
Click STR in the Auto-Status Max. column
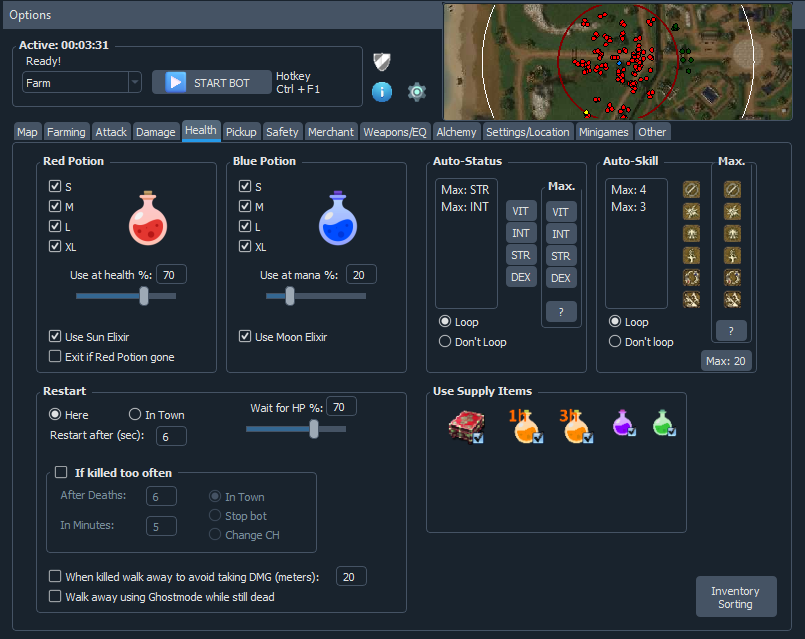click(561, 256)
